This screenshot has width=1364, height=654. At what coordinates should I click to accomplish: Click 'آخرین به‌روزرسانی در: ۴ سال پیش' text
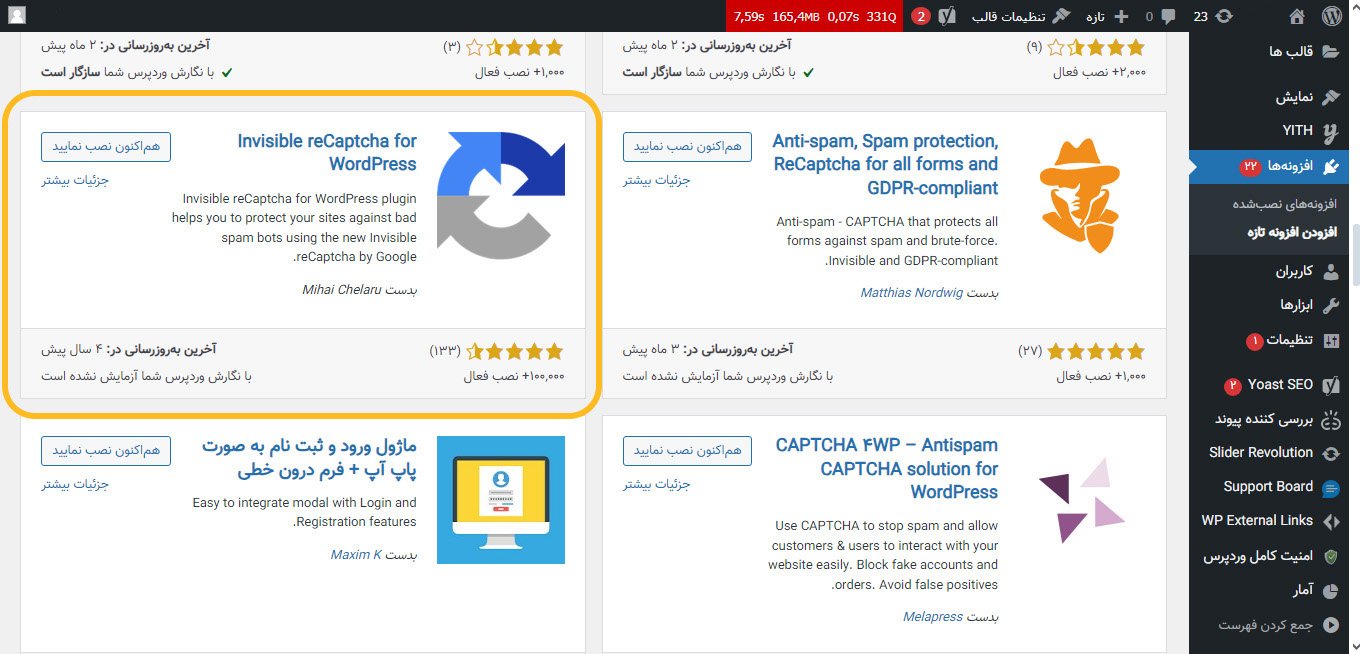click(x=128, y=350)
